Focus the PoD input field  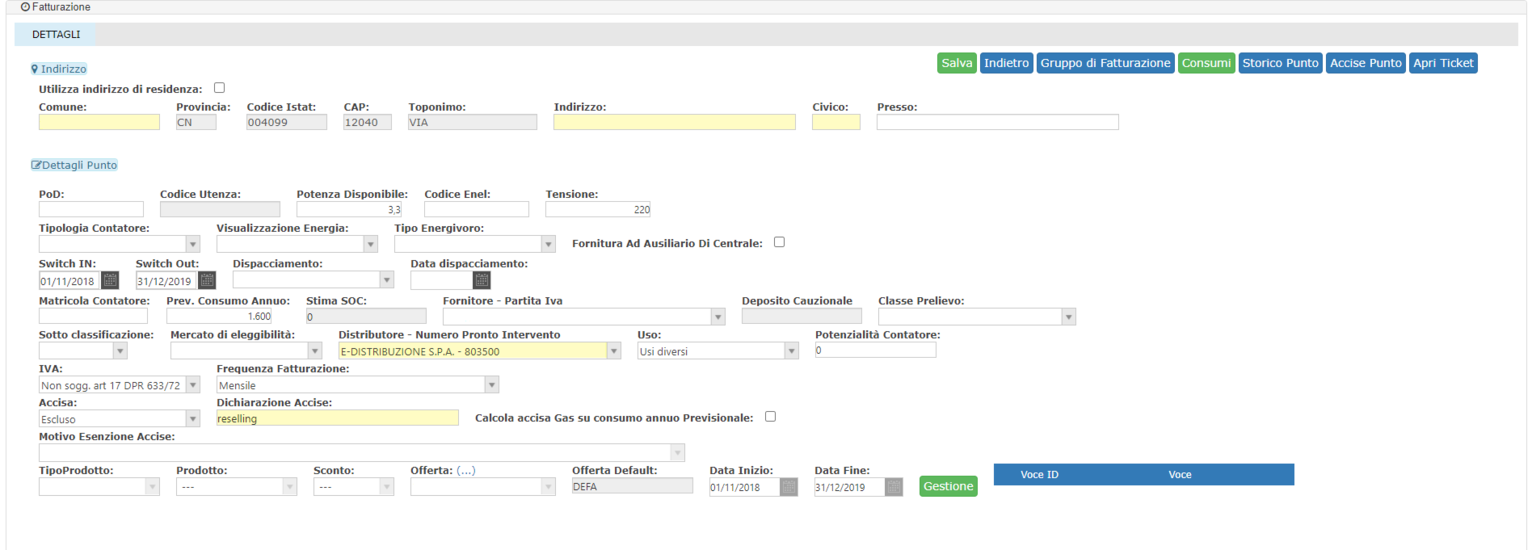[91, 209]
